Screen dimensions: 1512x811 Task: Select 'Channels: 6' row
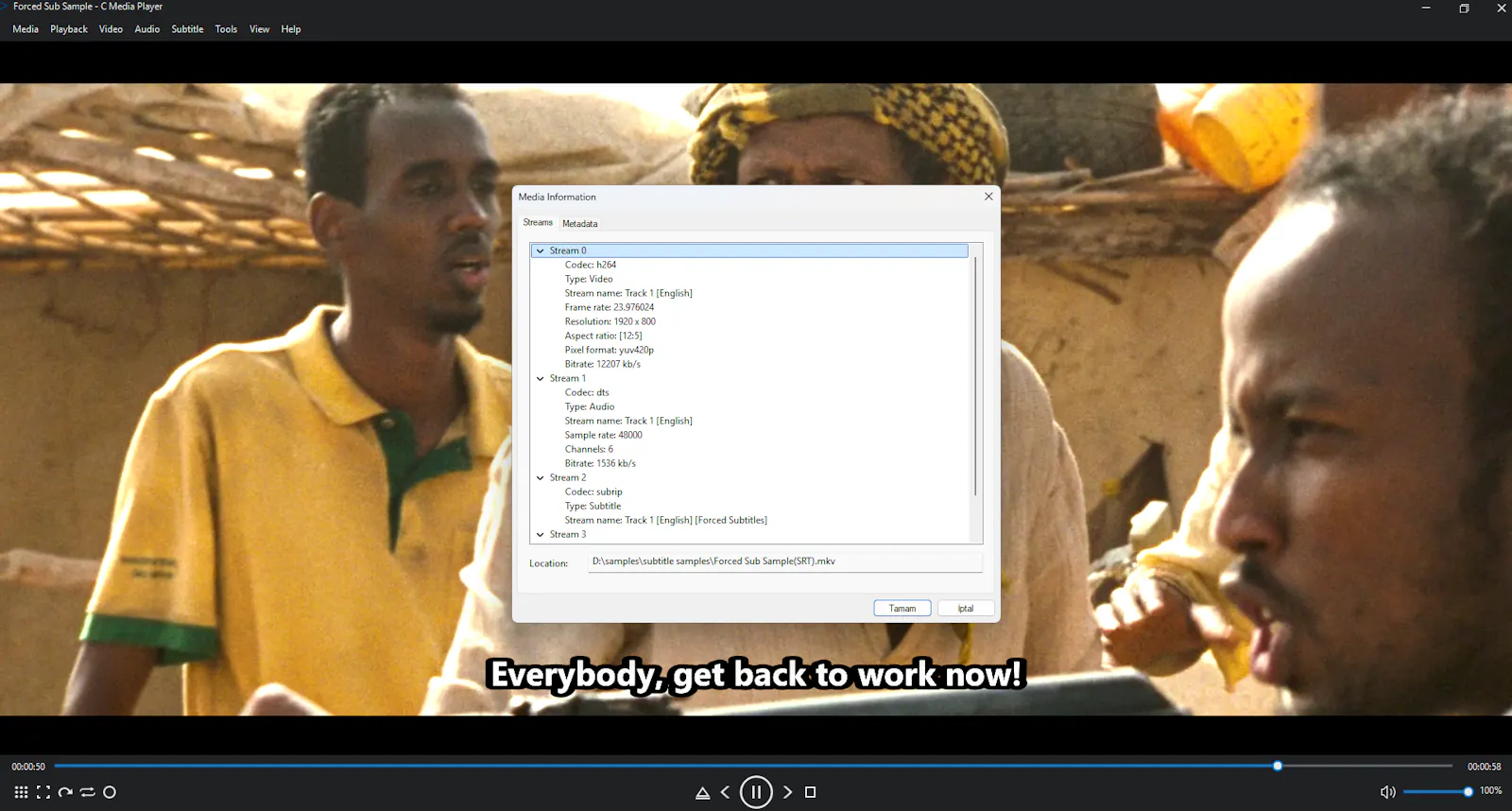[x=589, y=449]
